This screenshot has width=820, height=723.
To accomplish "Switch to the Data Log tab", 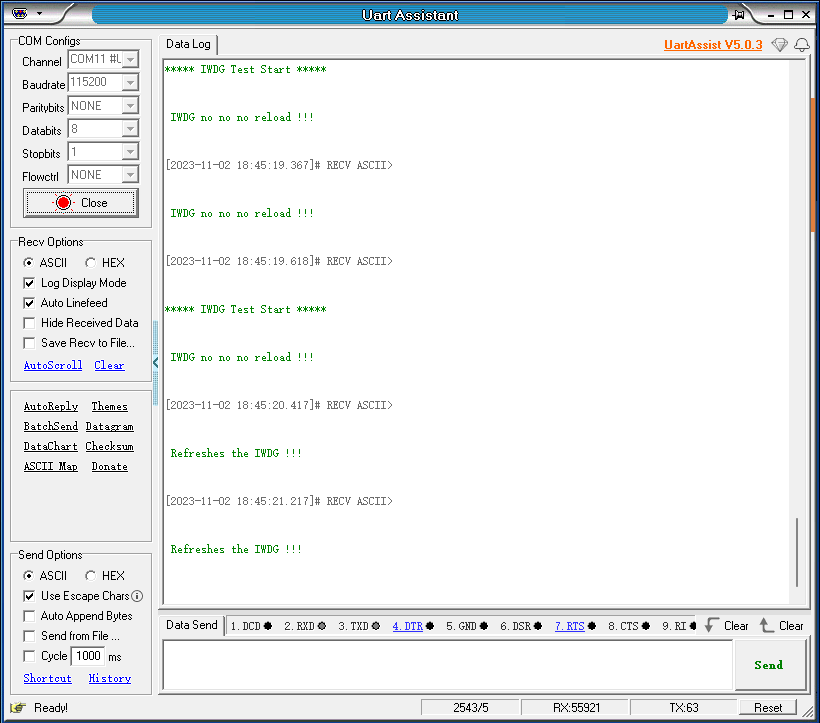I will click(188, 44).
